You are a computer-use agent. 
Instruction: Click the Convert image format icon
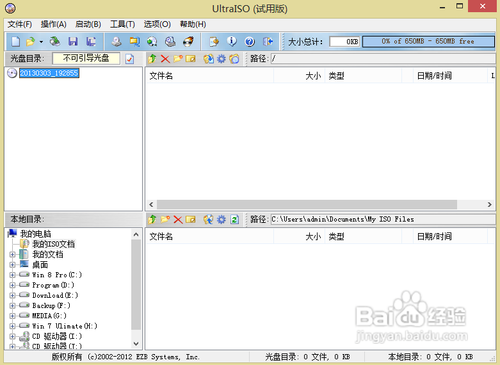135,42
